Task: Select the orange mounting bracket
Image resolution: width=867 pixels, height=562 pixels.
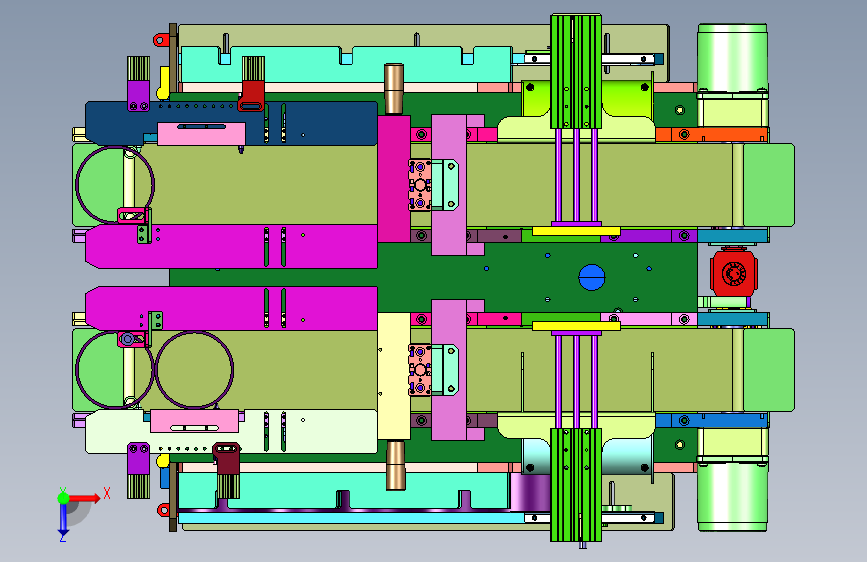Action: tap(712, 134)
